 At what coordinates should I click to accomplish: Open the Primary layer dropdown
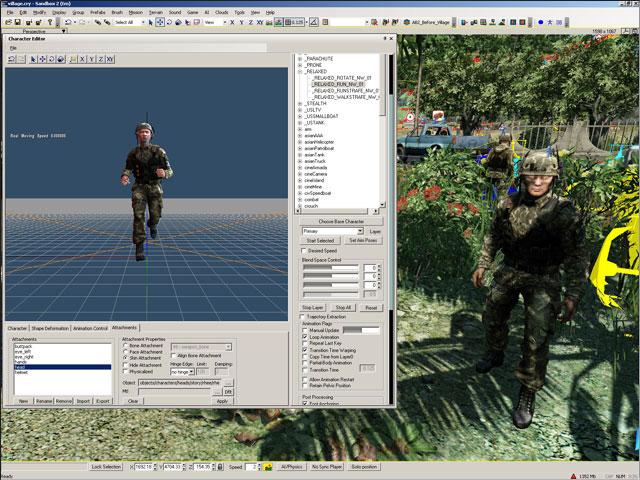360,231
